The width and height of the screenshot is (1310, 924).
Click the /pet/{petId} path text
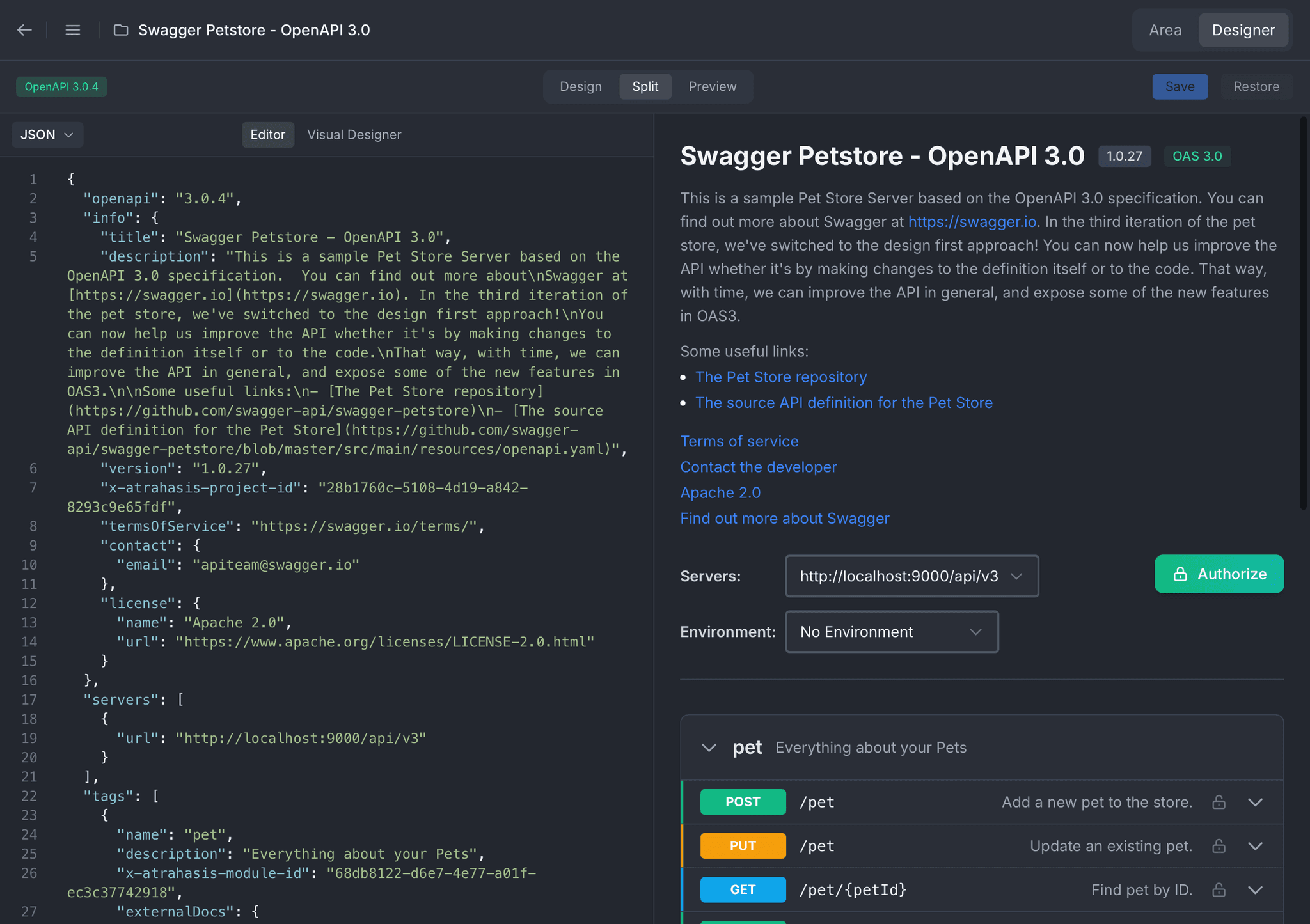pos(853,889)
